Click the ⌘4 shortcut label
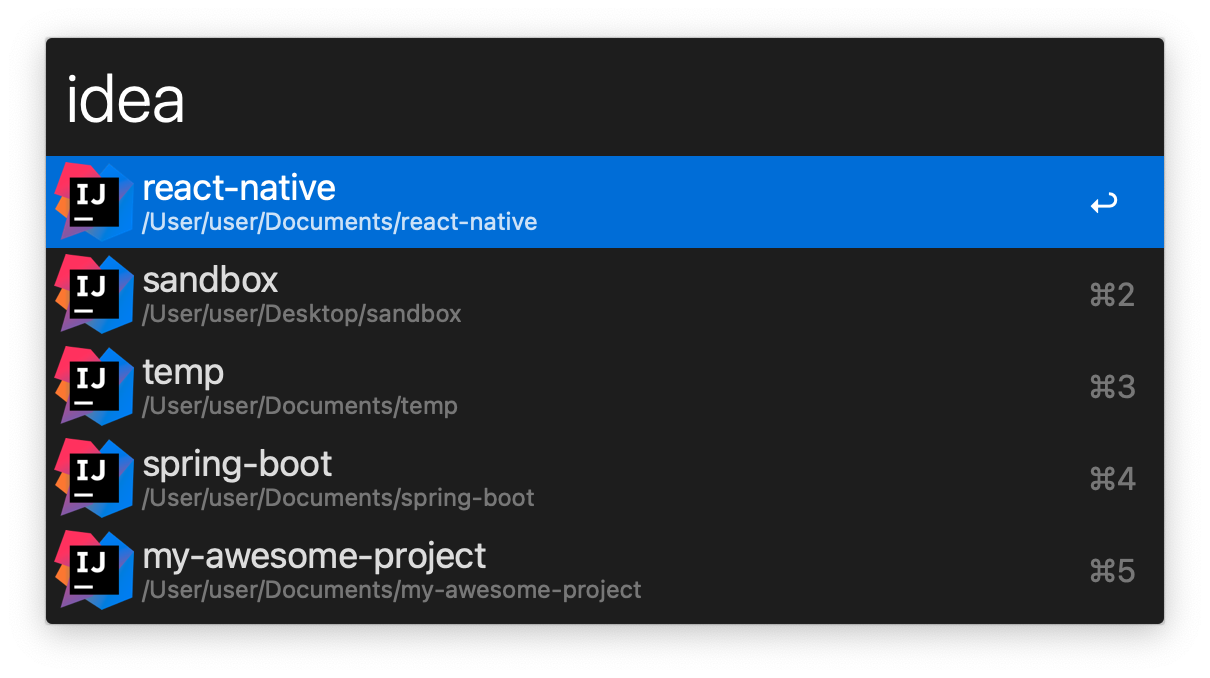Image resolution: width=1210 pixels, height=678 pixels. [x=1112, y=479]
